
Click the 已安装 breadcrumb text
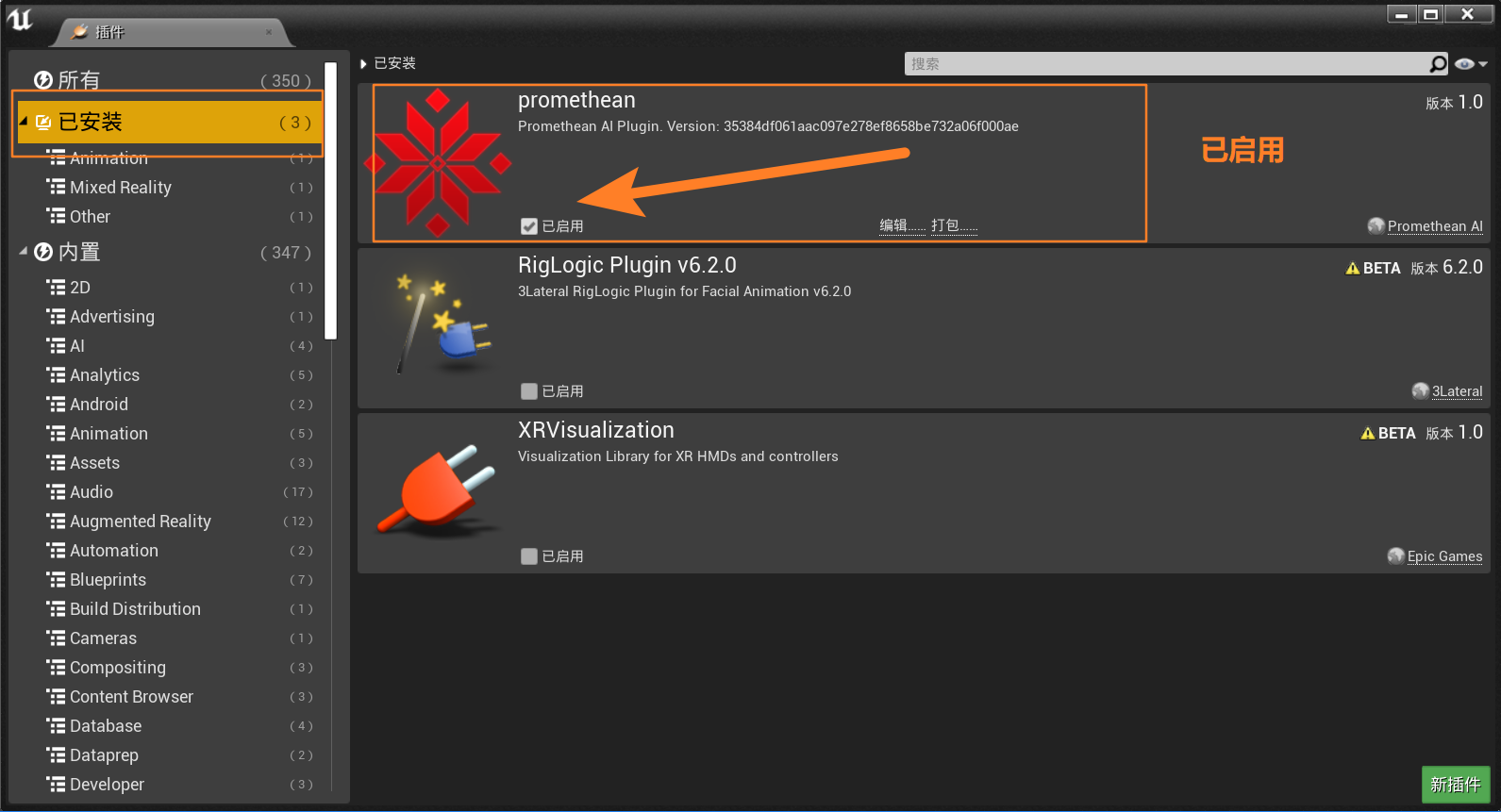(395, 63)
